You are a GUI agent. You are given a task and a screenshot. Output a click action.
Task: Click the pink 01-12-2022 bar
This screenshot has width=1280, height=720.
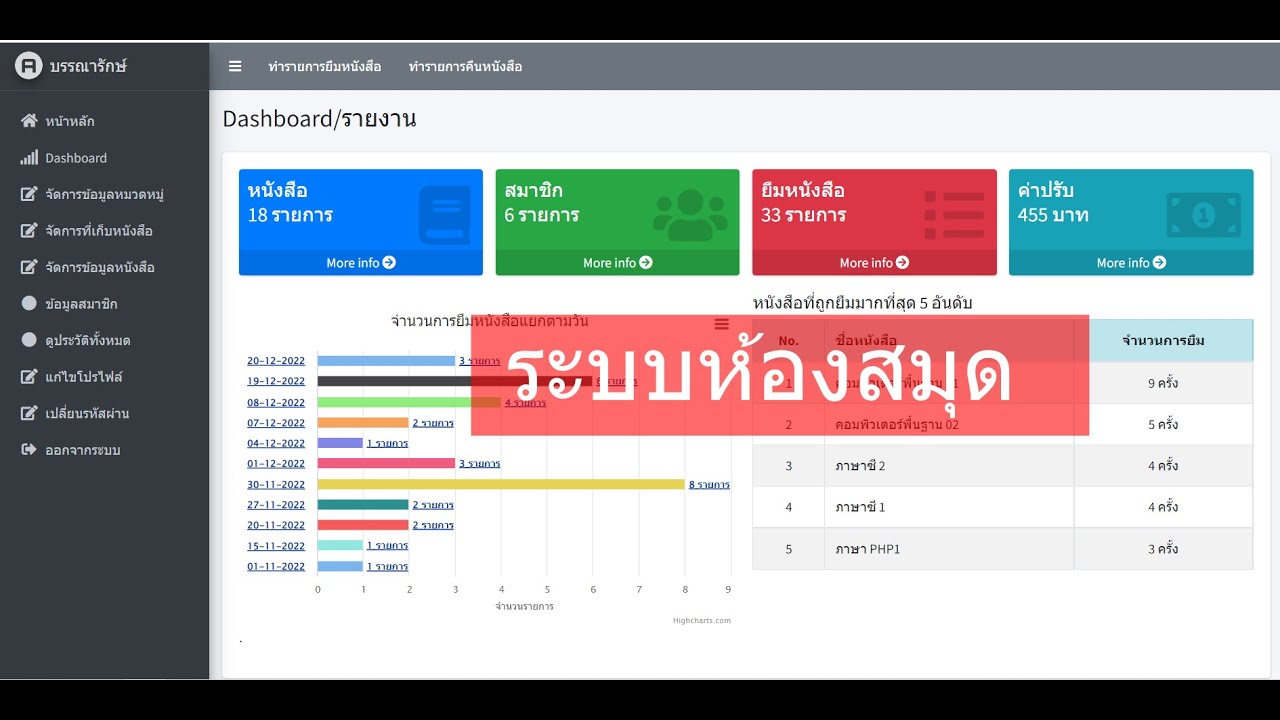point(386,464)
